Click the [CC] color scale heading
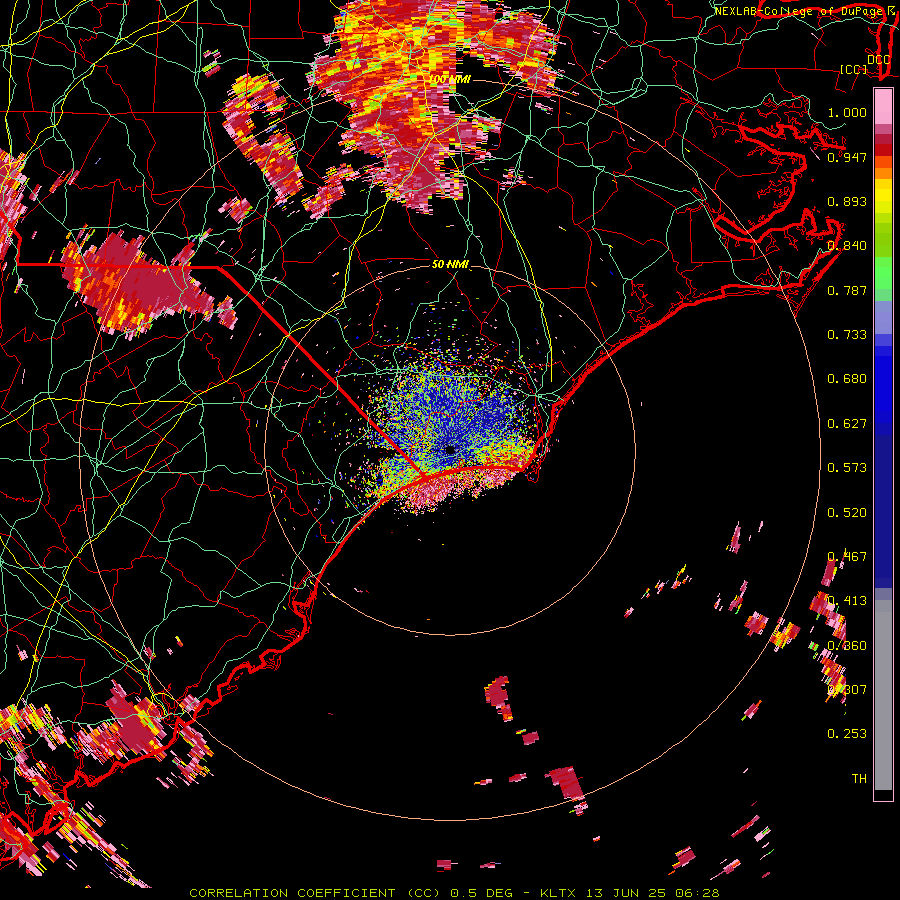900x900 pixels. point(853,69)
